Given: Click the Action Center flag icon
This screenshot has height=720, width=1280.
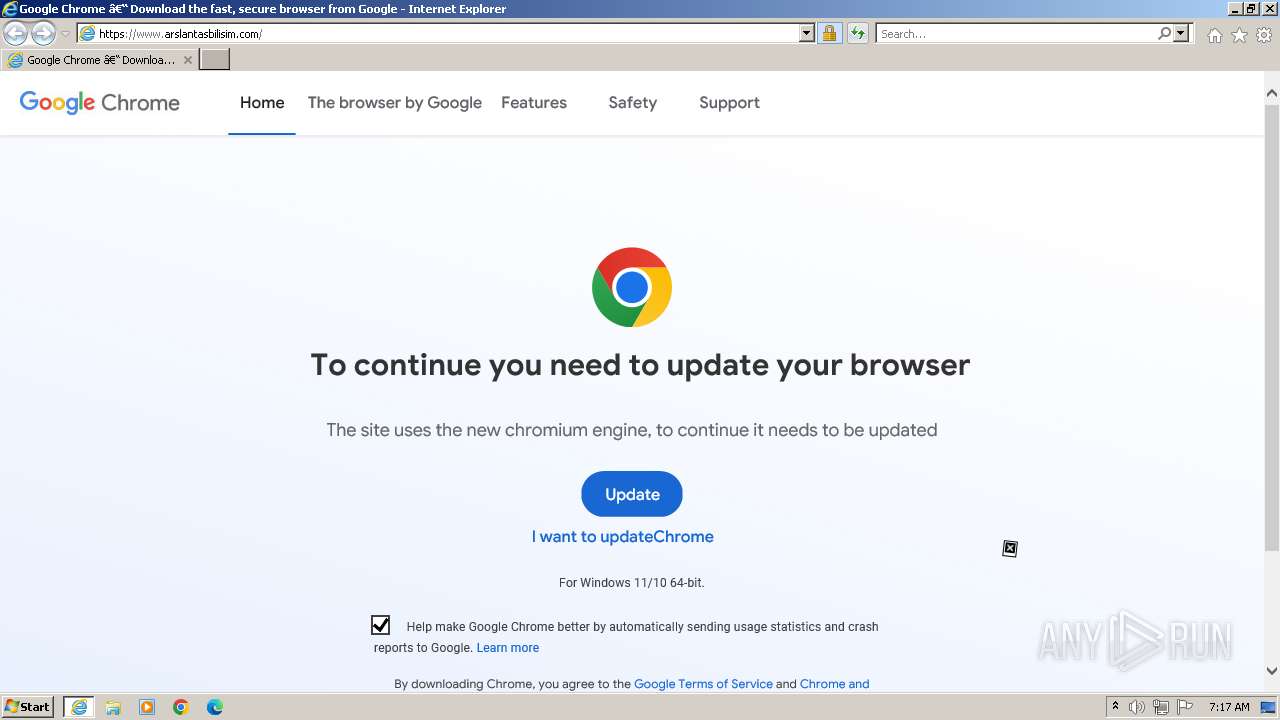Looking at the screenshot, I should pyautogui.click(x=1185, y=707).
